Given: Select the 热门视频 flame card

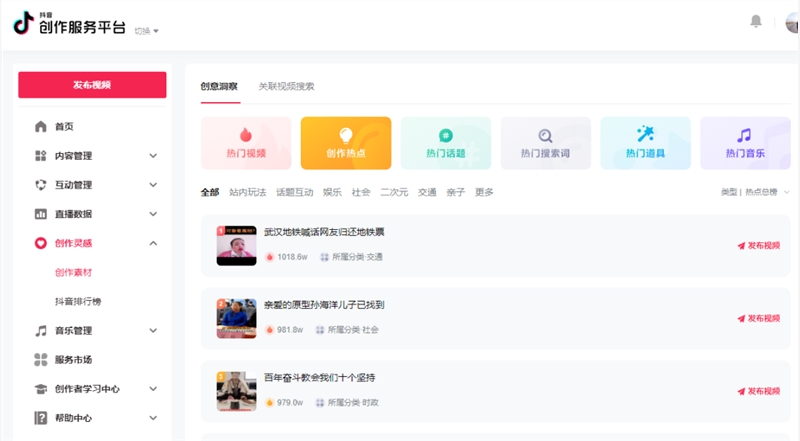Looking at the screenshot, I should (x=246, y=143).
